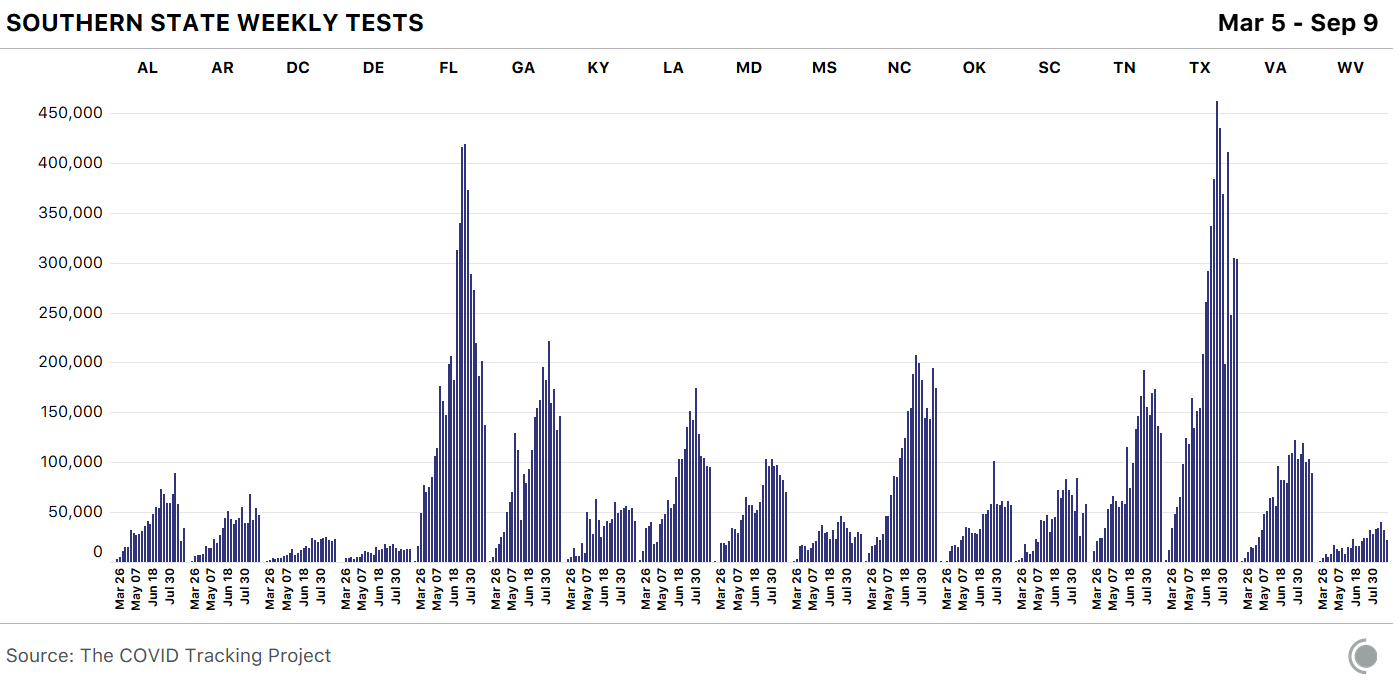This screenshot has height=682, width=1394.
Task: Click the 150,000 y-axis label
Action: [70, 412]
